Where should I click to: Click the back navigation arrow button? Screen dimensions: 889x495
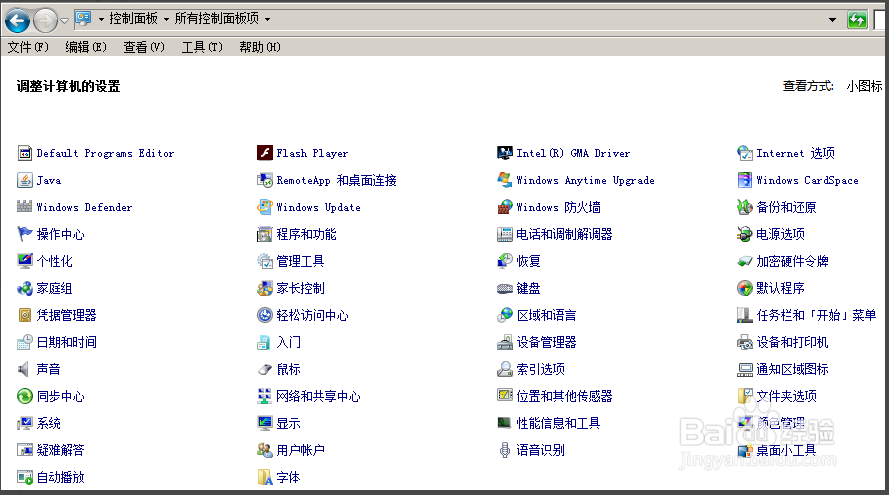coord(17,19)
